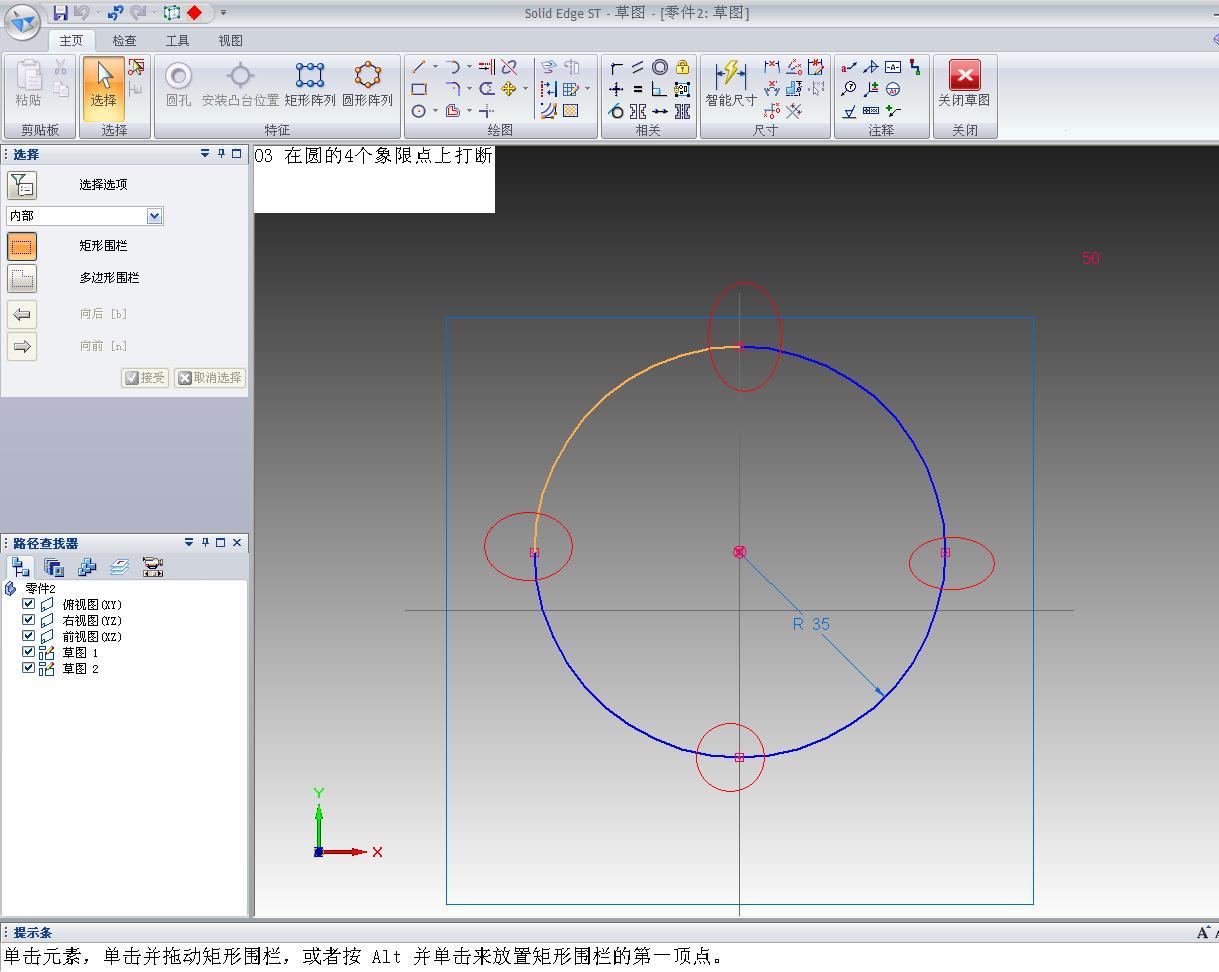This screenshot has width=1219, height=972.
Task: Expand the arc tool dropdown arrow
Action: coord(469,67)
